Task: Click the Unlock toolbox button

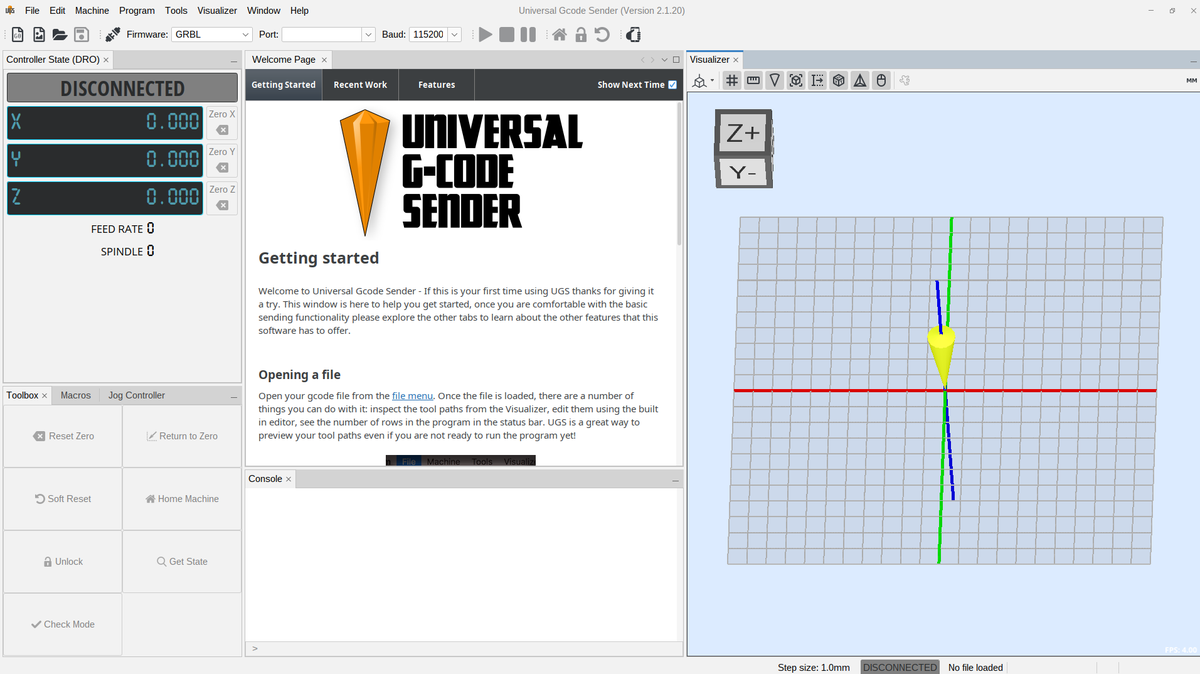Action: 63,562
